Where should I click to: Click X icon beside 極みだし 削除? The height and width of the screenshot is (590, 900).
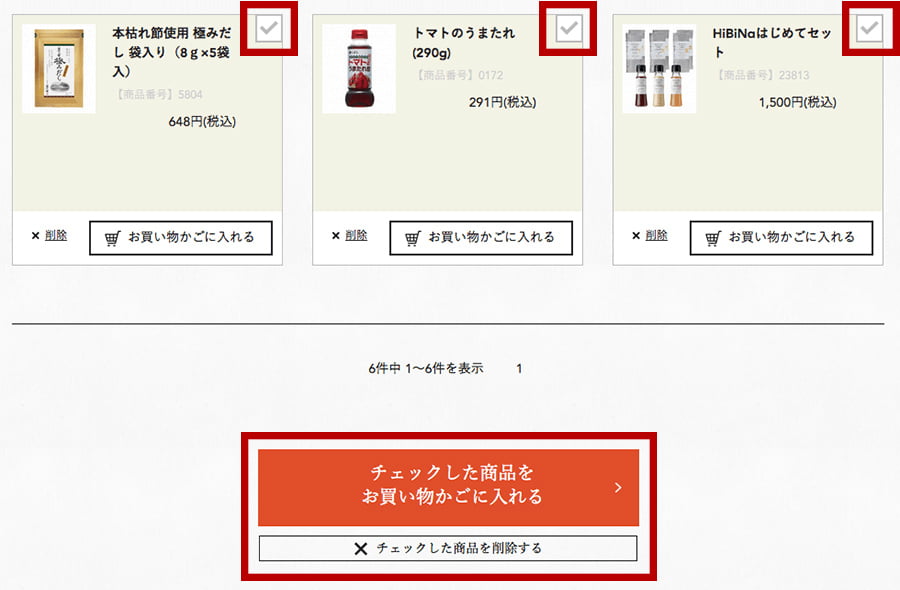tap(36, 235)
